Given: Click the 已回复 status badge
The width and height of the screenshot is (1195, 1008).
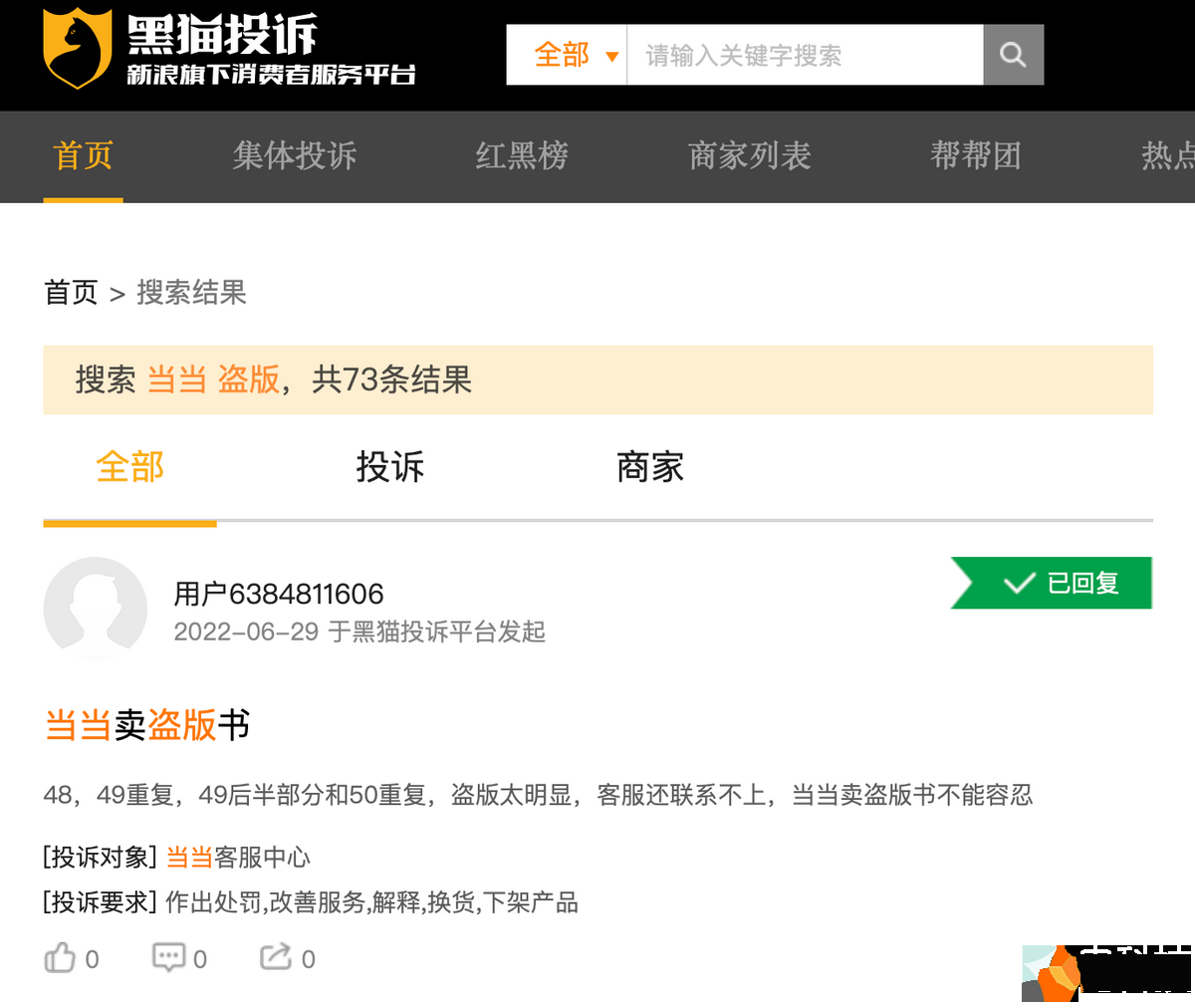Looking at the screenshot, I should coord(1061,583).
